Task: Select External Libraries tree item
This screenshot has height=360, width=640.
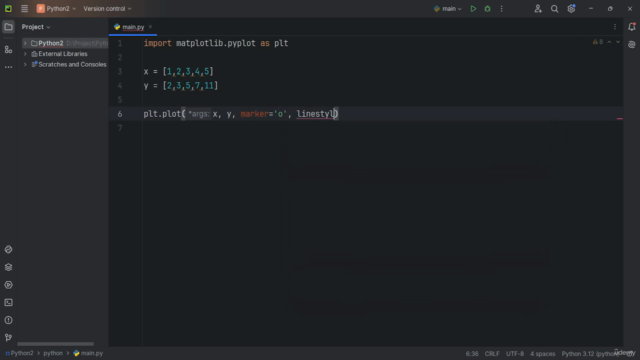Action: click(63, 54)
